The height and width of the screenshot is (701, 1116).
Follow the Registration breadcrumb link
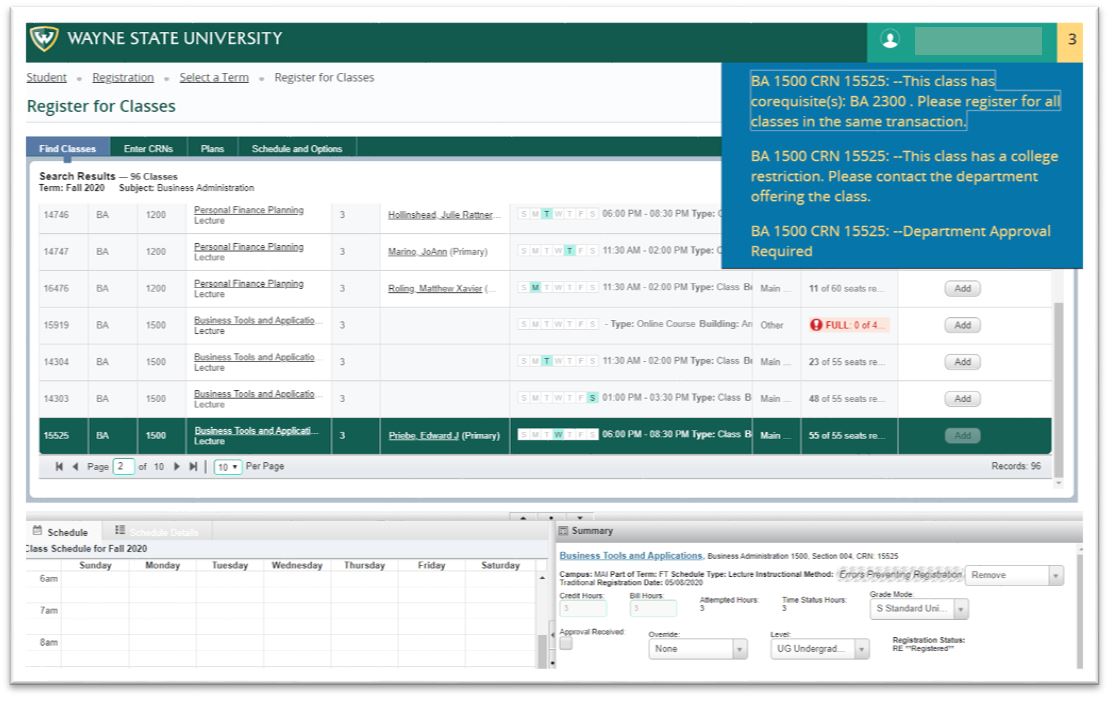pyautogui.click(x=123, y=78)
